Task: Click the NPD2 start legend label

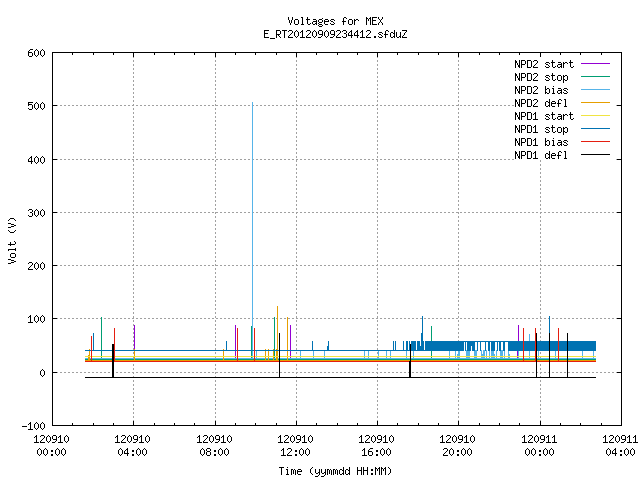Action: pos(544,64)
